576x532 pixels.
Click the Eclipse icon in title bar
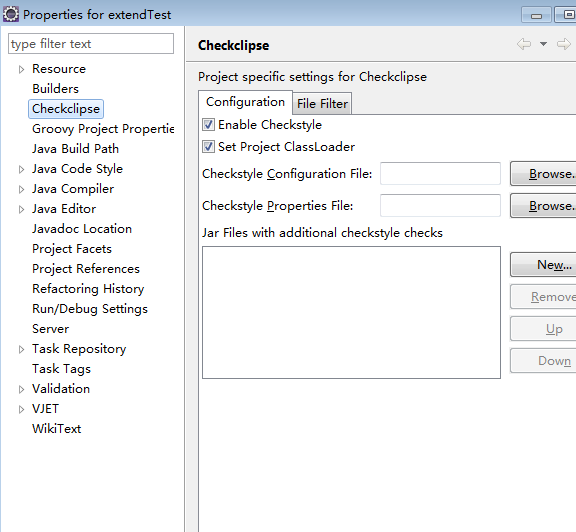(x=11, y=14)
